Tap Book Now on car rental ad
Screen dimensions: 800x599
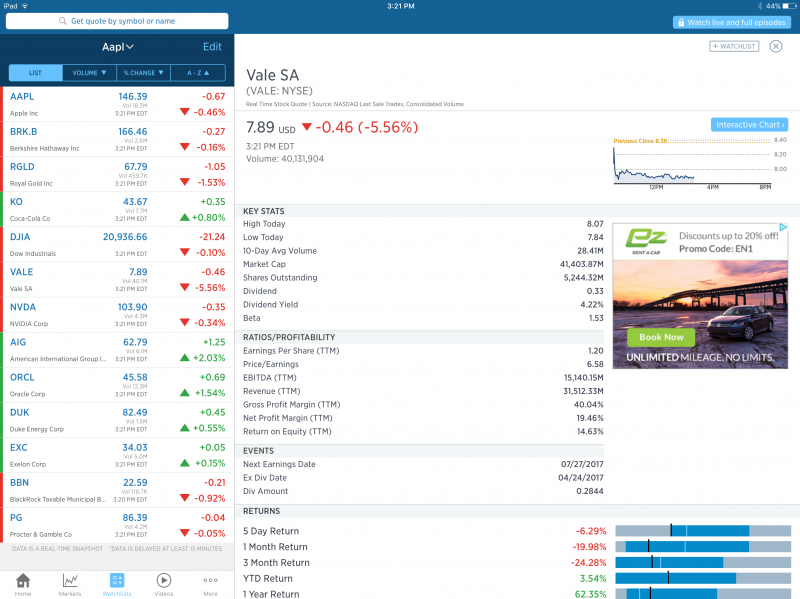point(661,337)
